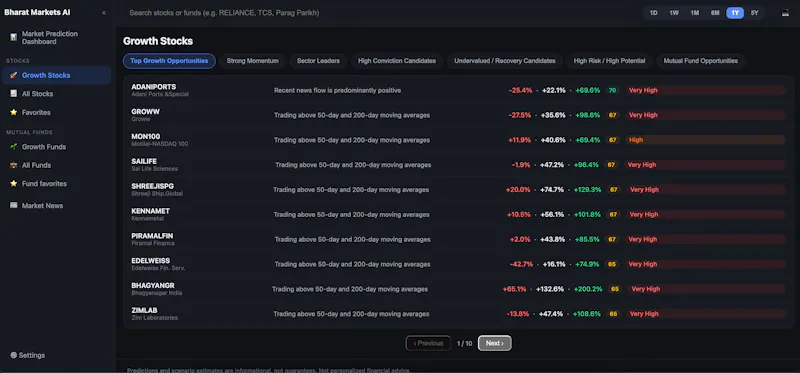800x373 pixels.
Task: Open the MON100 Motilal-NASDAQ 100 row
Action: click(458, 140)
